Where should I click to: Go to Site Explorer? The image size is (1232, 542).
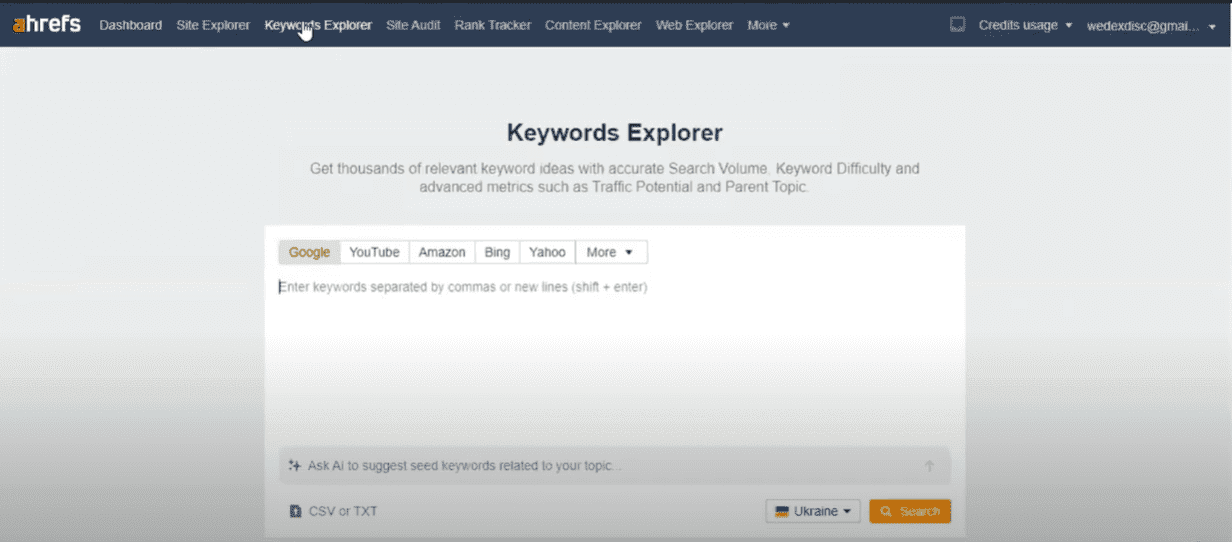pyautogui.click(x=213, y=25)
